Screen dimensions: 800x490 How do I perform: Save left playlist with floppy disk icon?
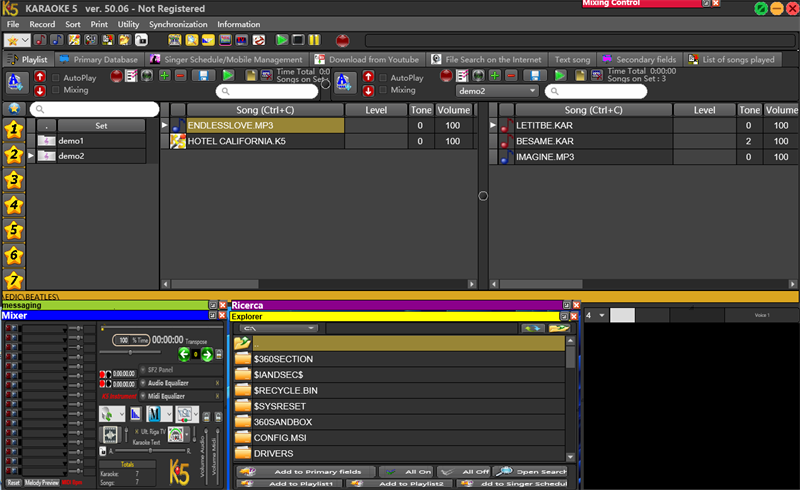click(x=203, y=76)
